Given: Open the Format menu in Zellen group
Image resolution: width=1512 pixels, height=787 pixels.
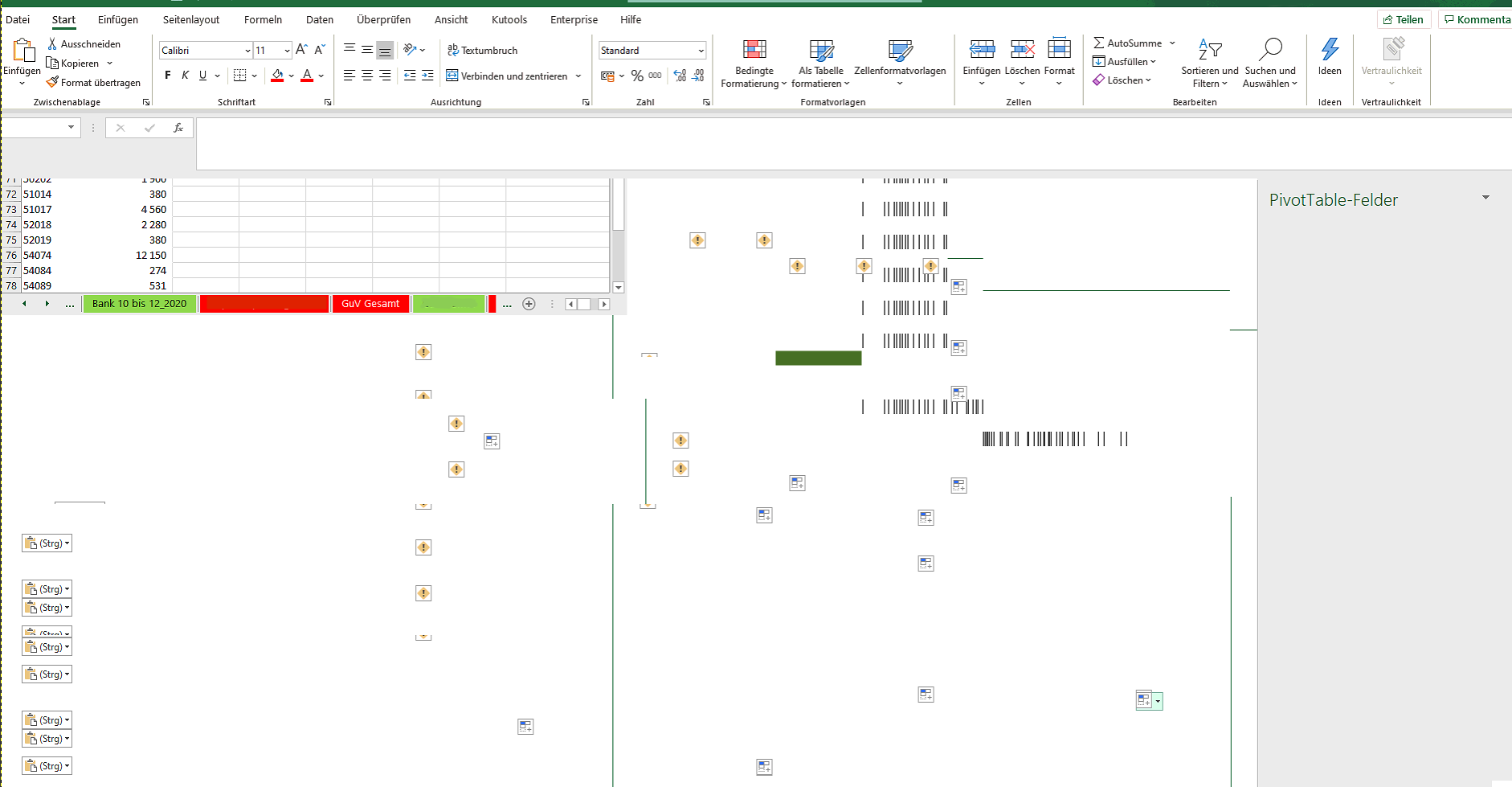Looking at the screenshot, I should [1060, 63].
